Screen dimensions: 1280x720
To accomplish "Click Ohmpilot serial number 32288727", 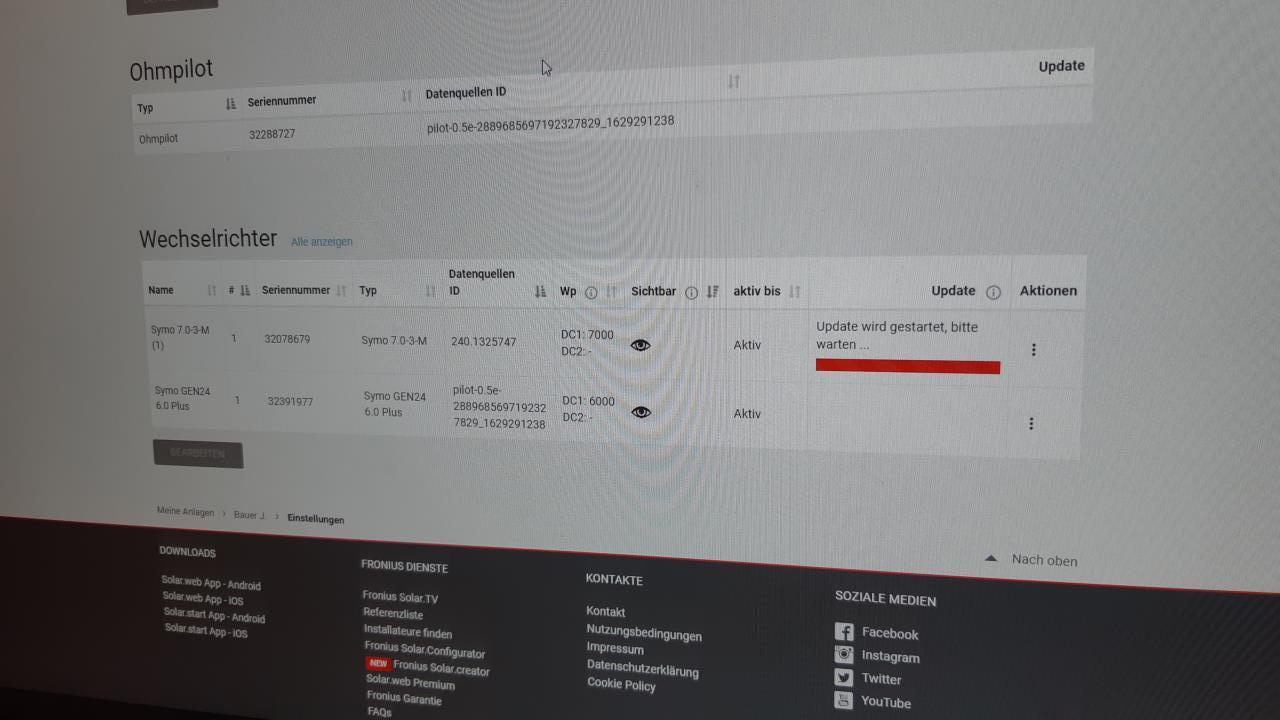I will 272,133.
